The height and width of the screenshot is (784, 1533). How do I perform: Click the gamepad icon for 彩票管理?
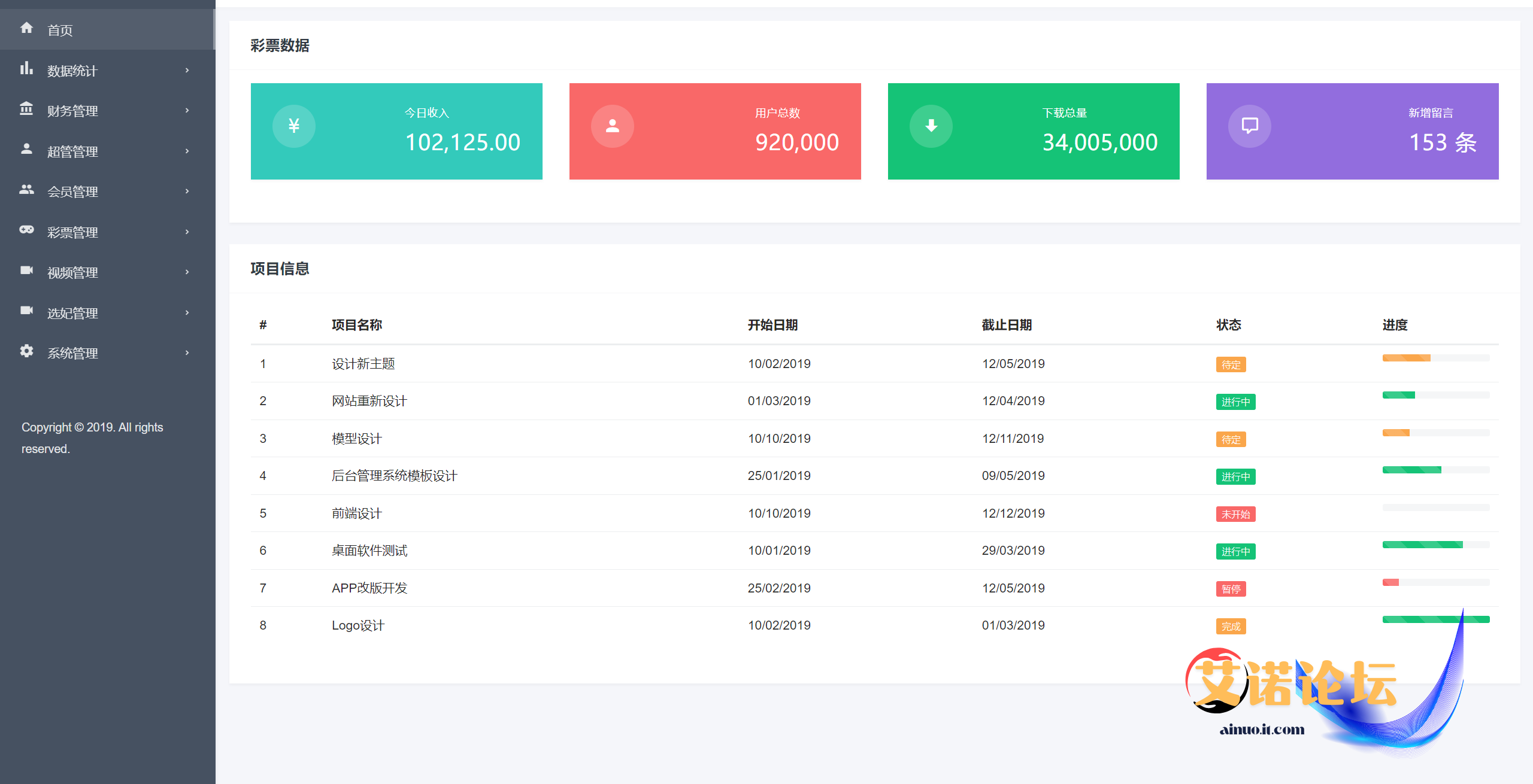pyautogui.click(x=26, y=229)
